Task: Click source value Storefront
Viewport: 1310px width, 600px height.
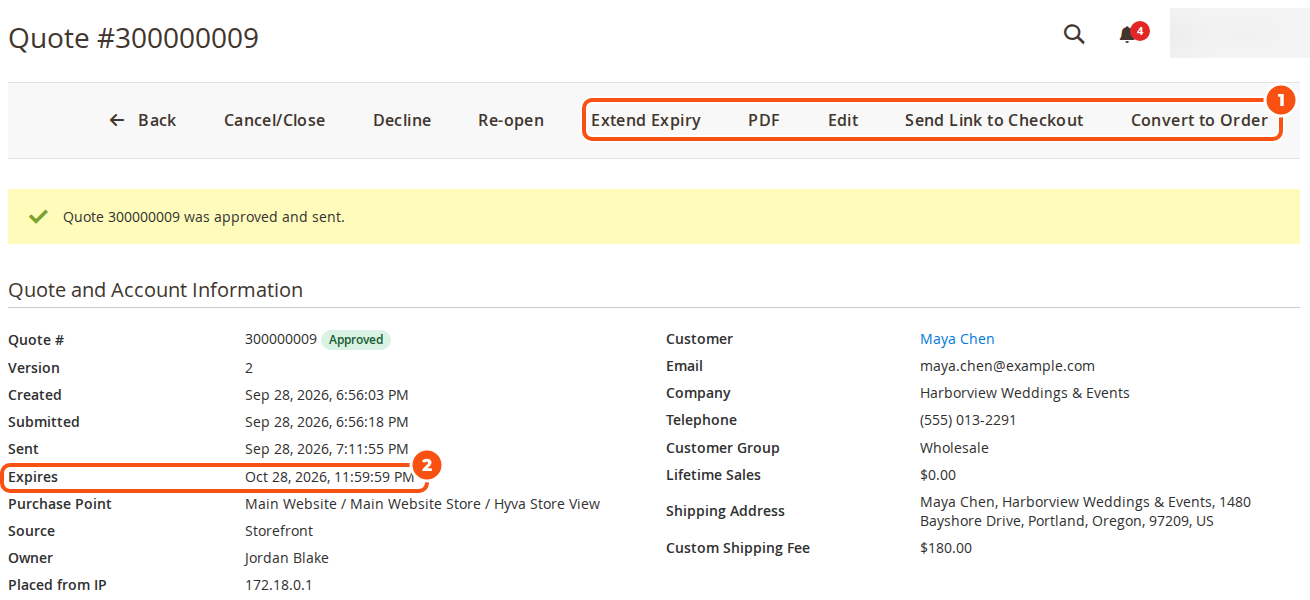Action: [279, 531]
